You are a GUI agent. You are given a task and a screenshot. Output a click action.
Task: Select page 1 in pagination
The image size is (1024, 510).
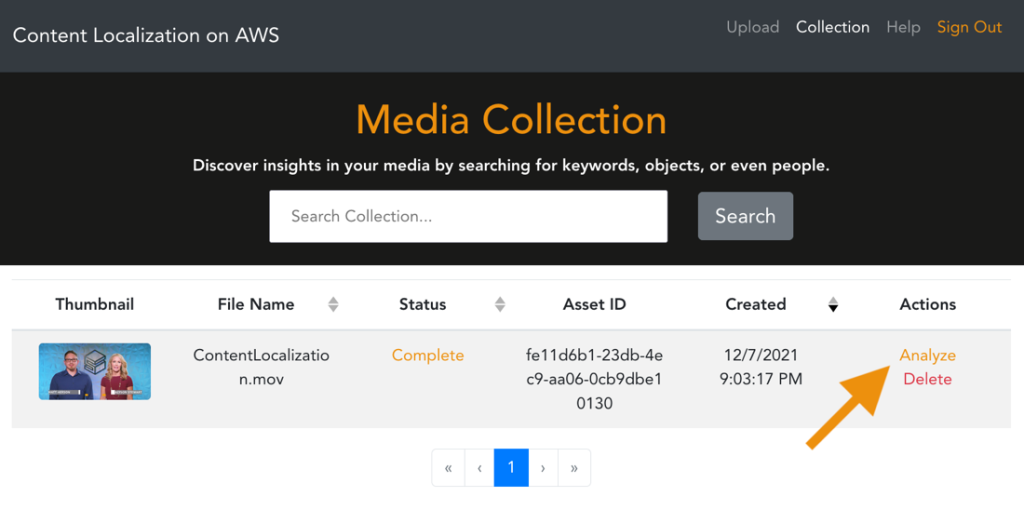(511, 468)
